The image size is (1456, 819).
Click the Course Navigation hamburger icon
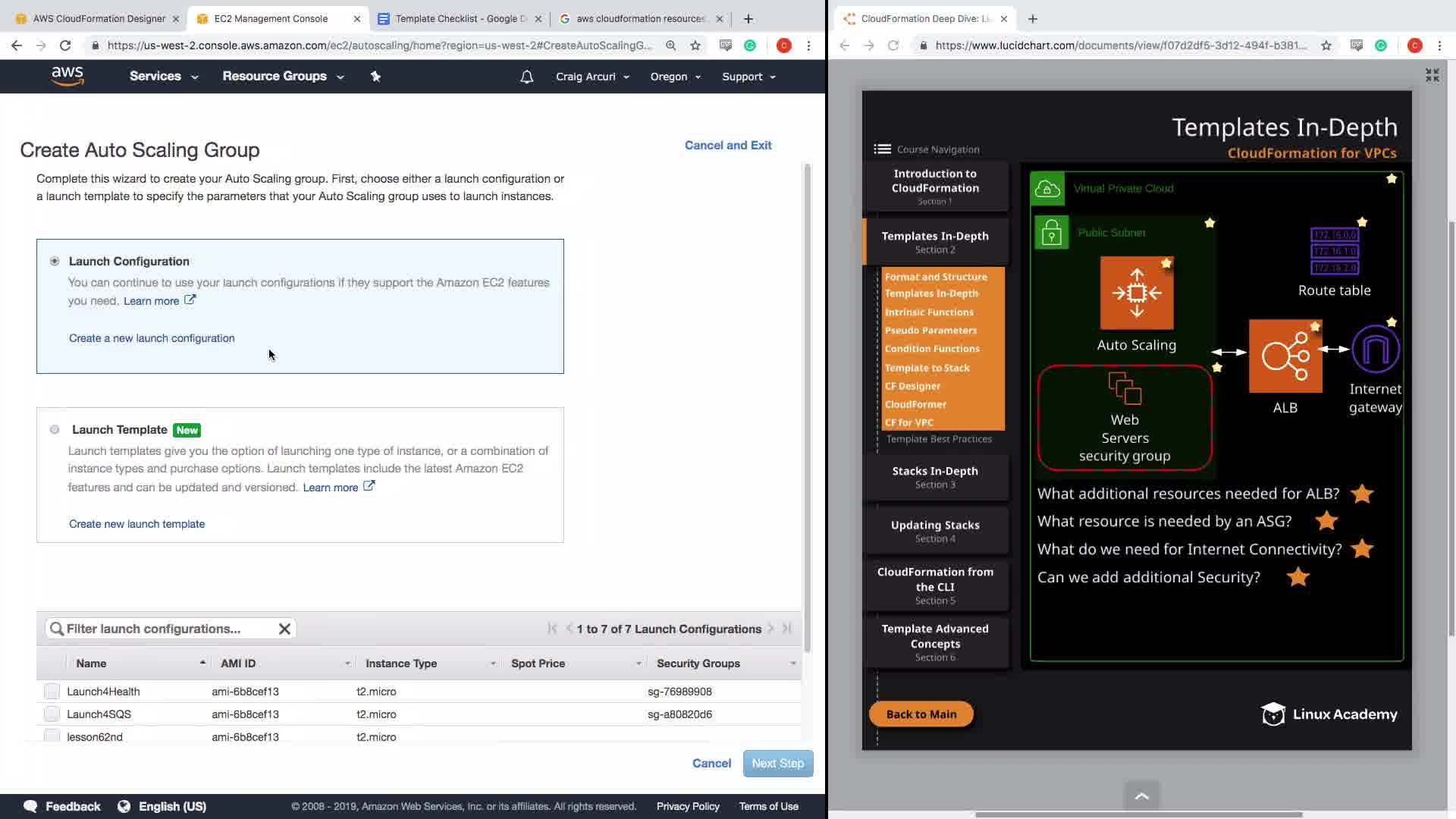tap(882, 149)
